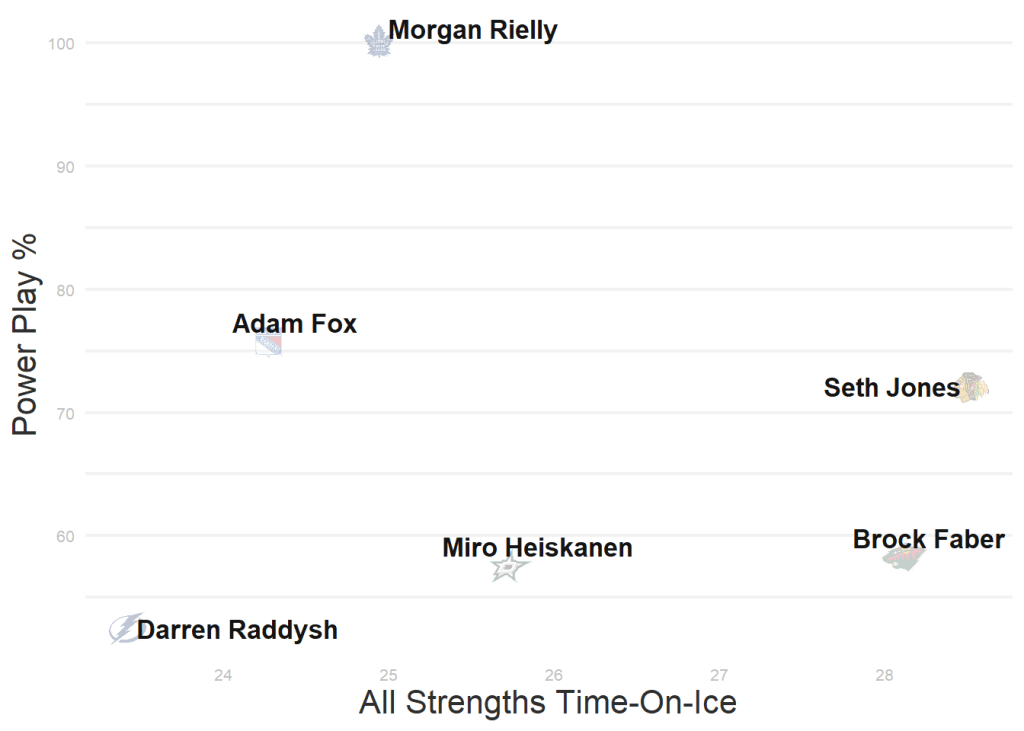This screenshot has width=1024, height=731.
Task: Click the 24 tick on the x-axis
Action: (x=223, y=676)
